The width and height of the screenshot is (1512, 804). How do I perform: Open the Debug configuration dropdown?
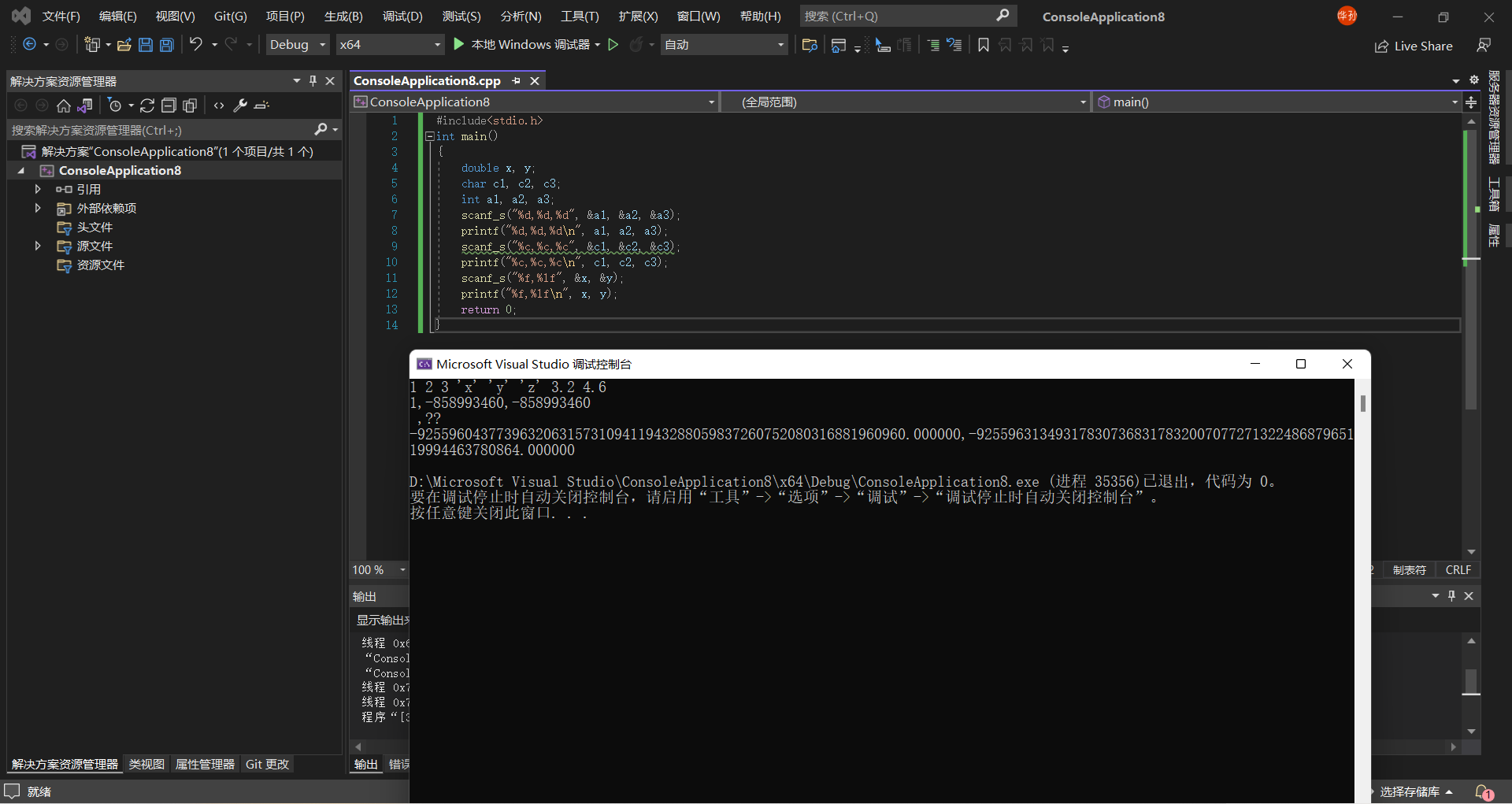pyautogui.click(x=298, y=45)
